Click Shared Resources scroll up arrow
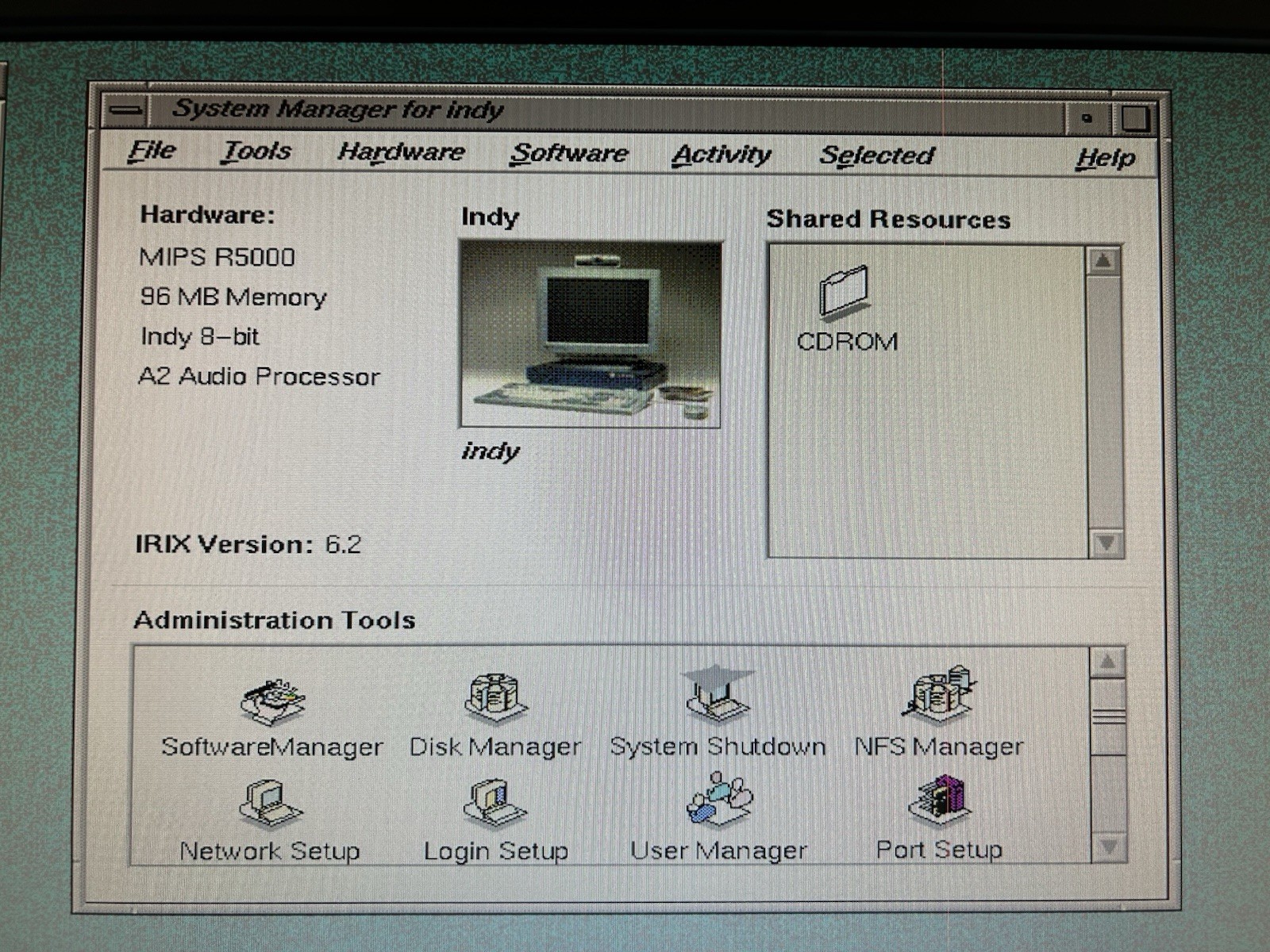 (1103, 261)
